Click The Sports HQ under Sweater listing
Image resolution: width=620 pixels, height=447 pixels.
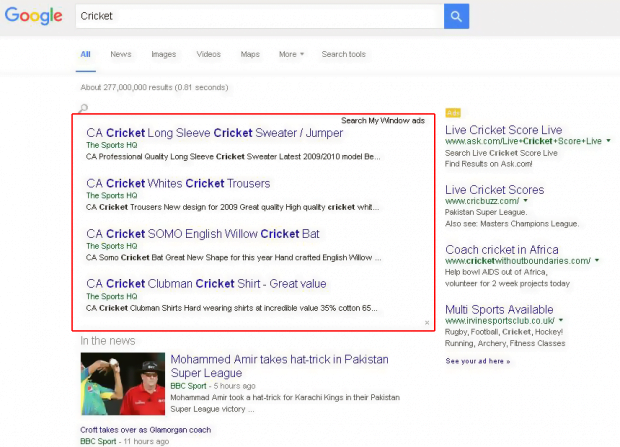[112, 145]
